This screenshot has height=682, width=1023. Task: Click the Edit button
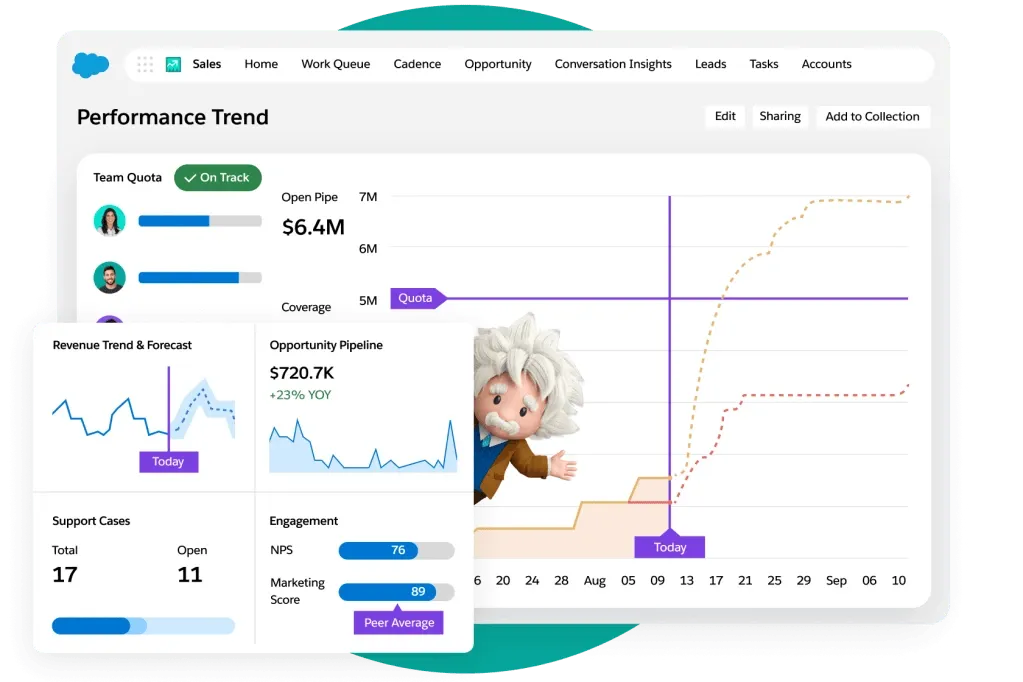point(724,116)
